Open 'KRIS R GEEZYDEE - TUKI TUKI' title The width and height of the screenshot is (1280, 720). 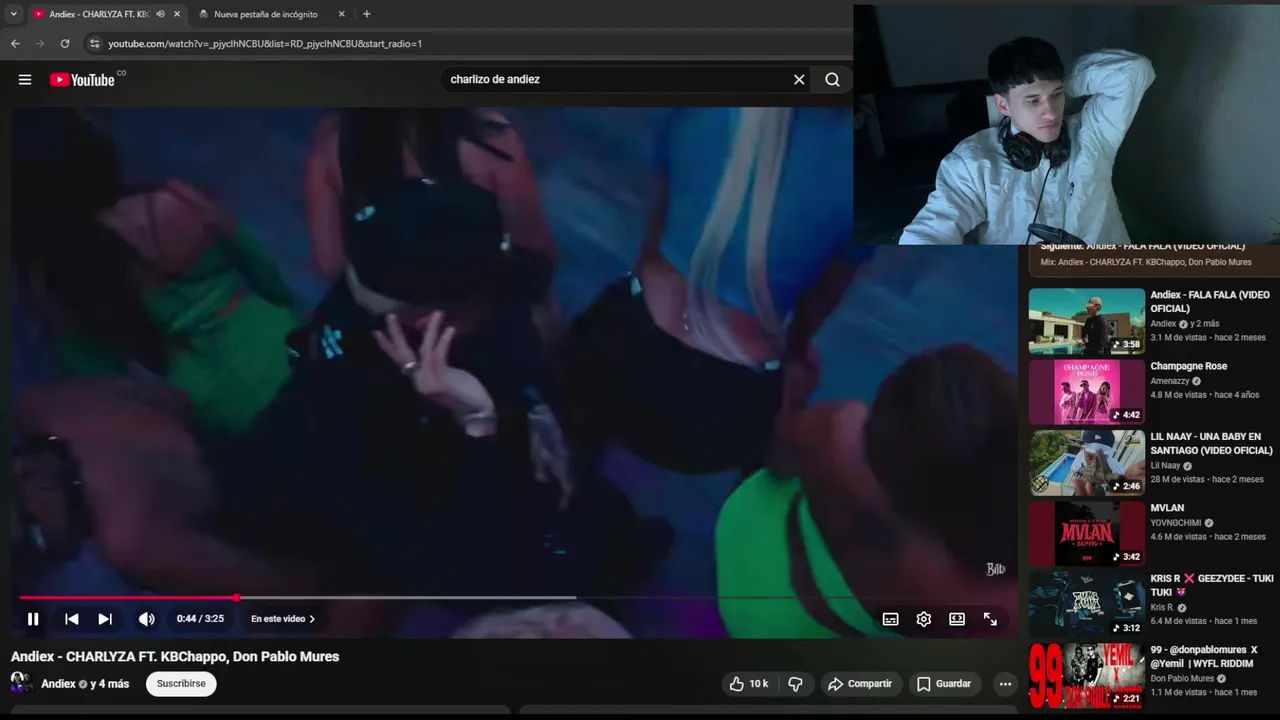point(1212,586)
